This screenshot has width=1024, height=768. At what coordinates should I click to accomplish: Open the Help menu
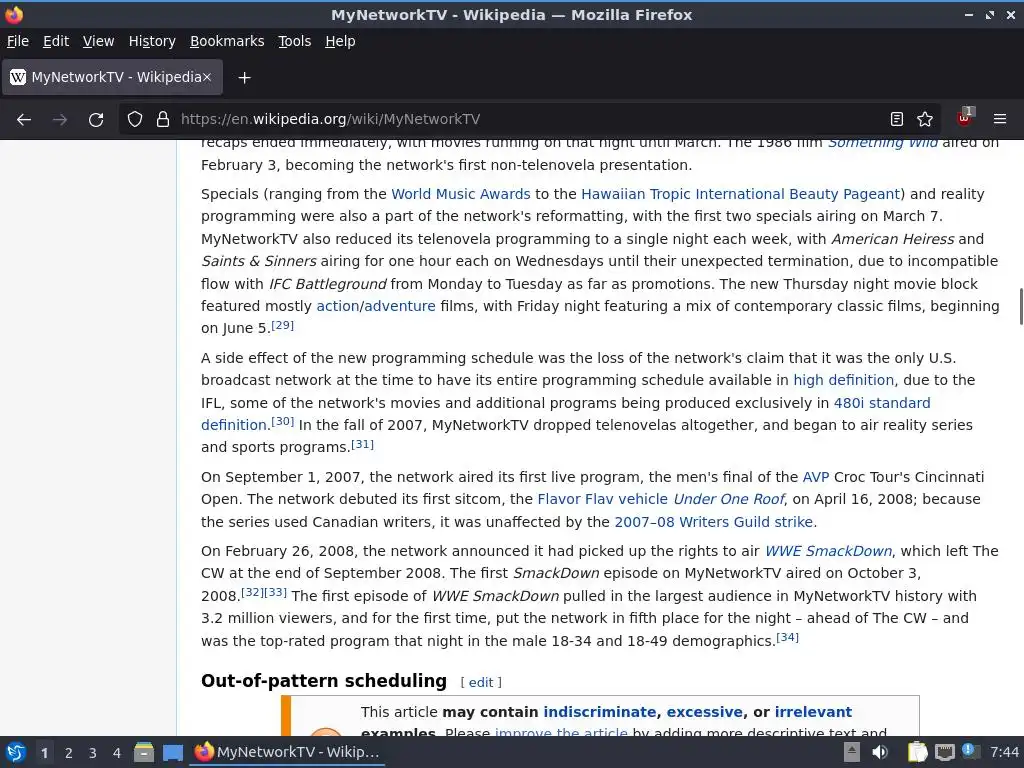pyautogui.click(x=340, y=41)
